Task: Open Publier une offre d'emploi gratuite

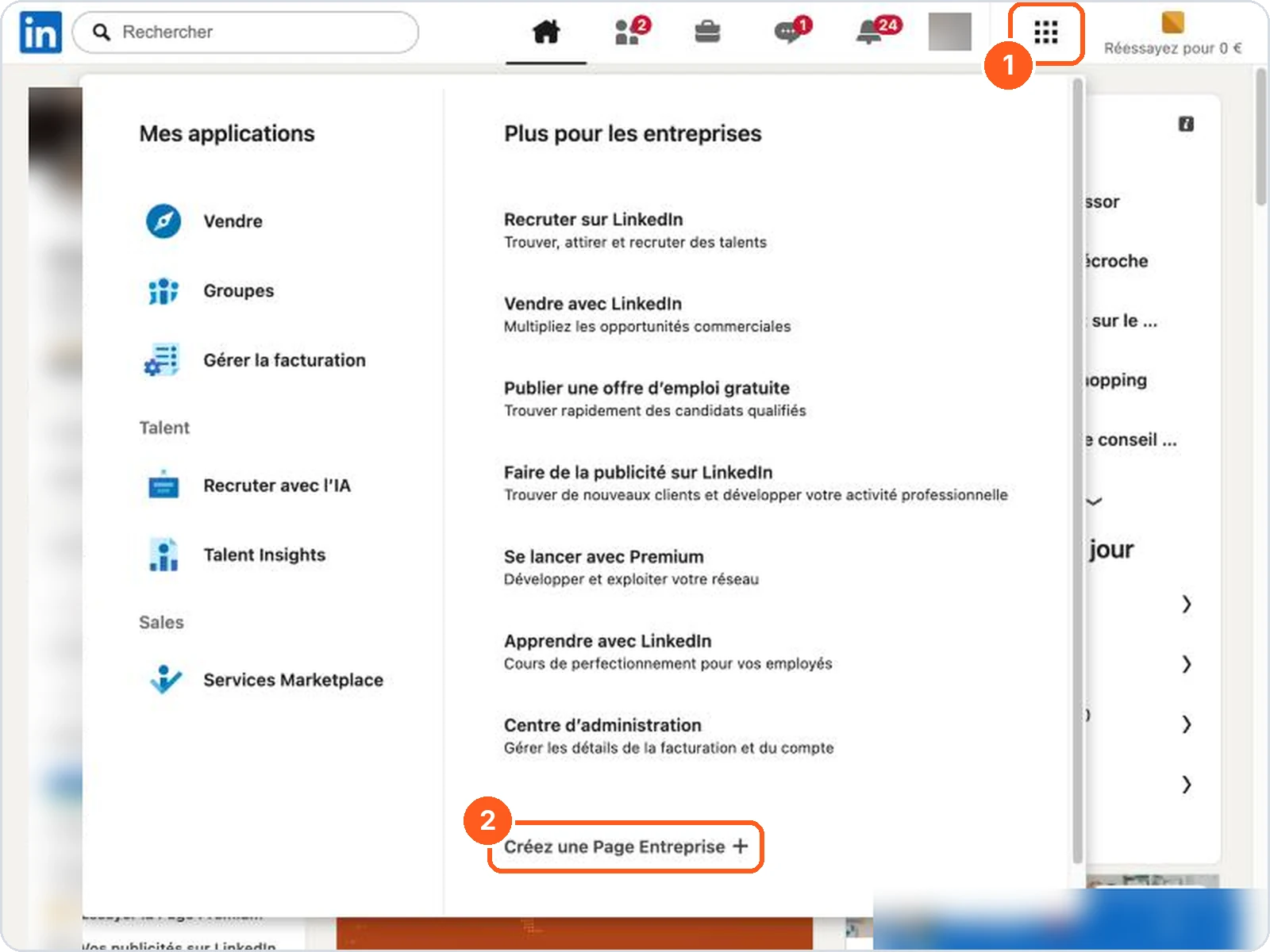Action: click(x=655, y=398)
